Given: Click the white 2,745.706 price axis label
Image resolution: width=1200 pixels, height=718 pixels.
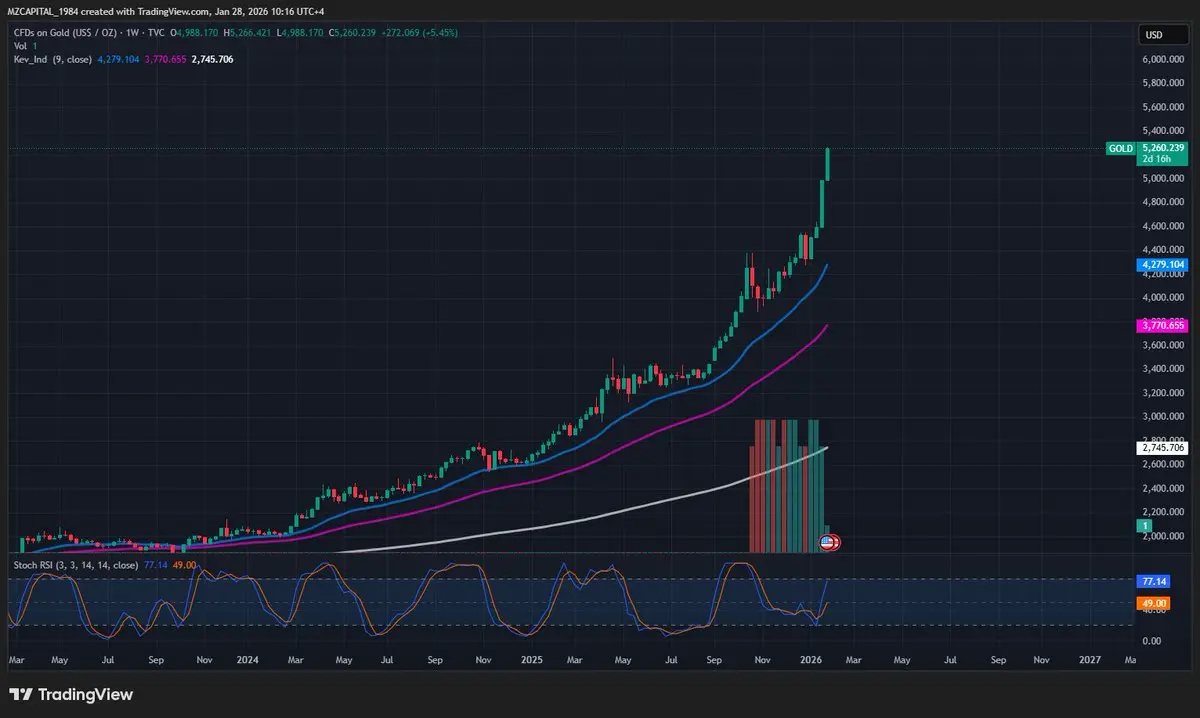Looking at the screenshot, I should coord(1163,449).
